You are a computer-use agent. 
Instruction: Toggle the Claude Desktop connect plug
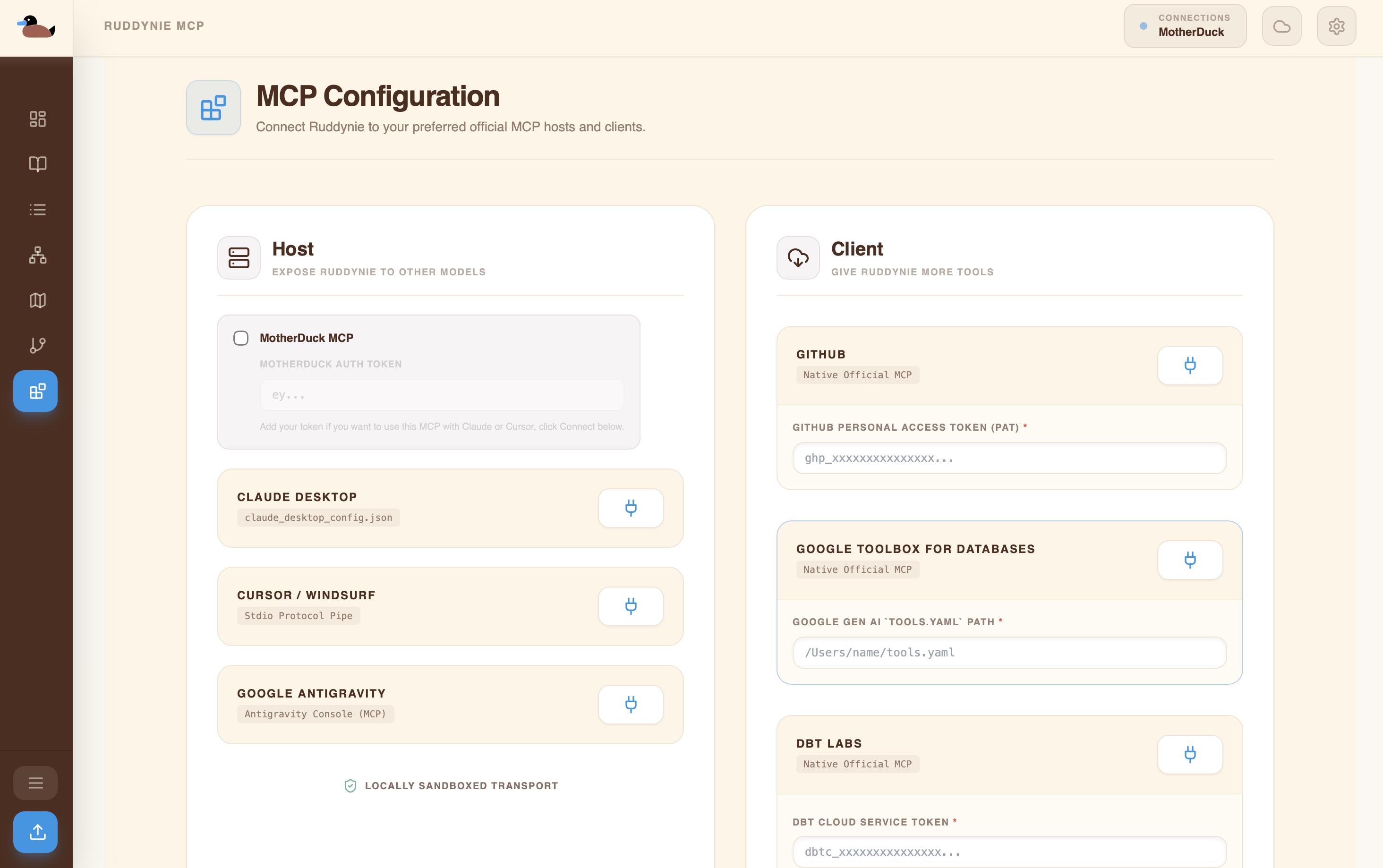click(x=631, y=508)
